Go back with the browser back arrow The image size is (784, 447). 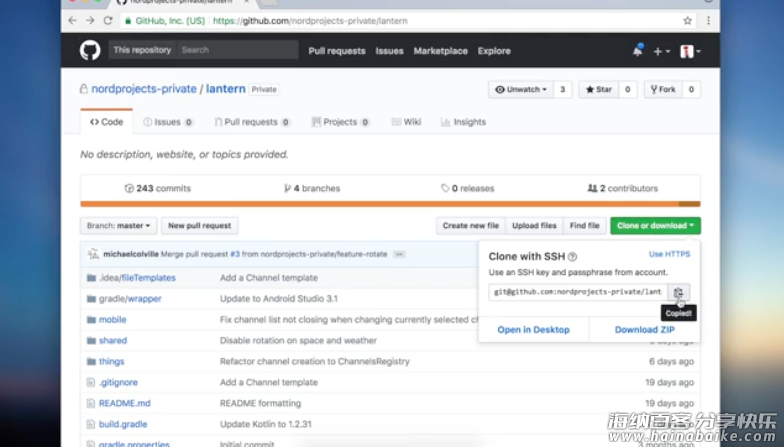pyautogui.click(x=72, y=20)
